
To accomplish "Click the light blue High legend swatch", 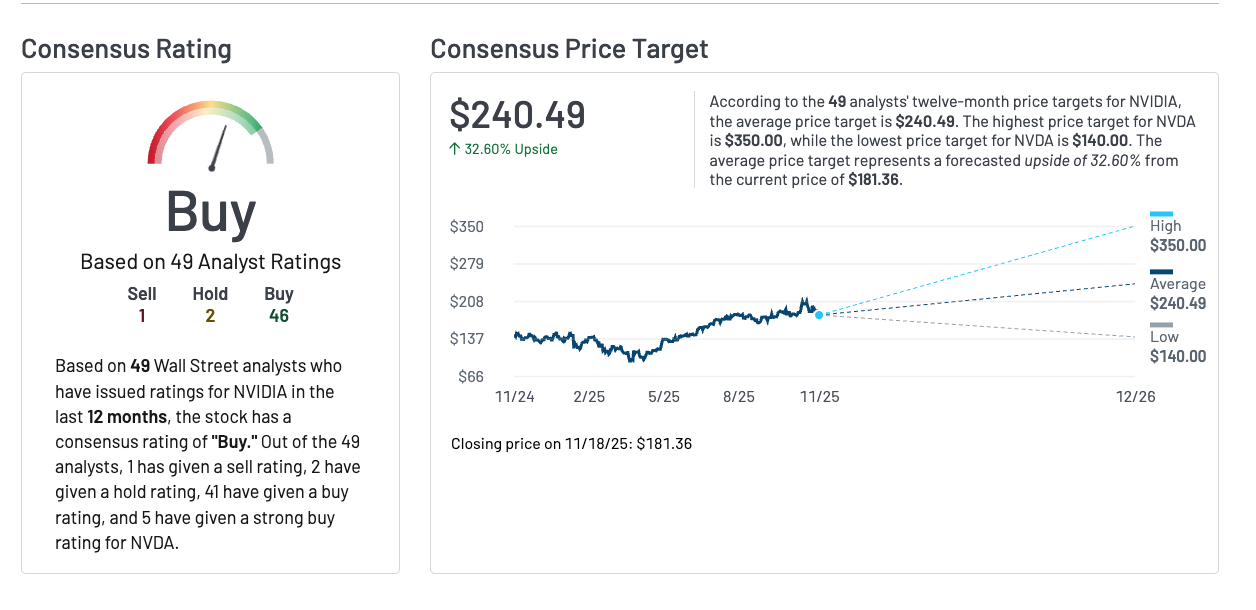I will pyautogui.click(x=1161, y=213).
